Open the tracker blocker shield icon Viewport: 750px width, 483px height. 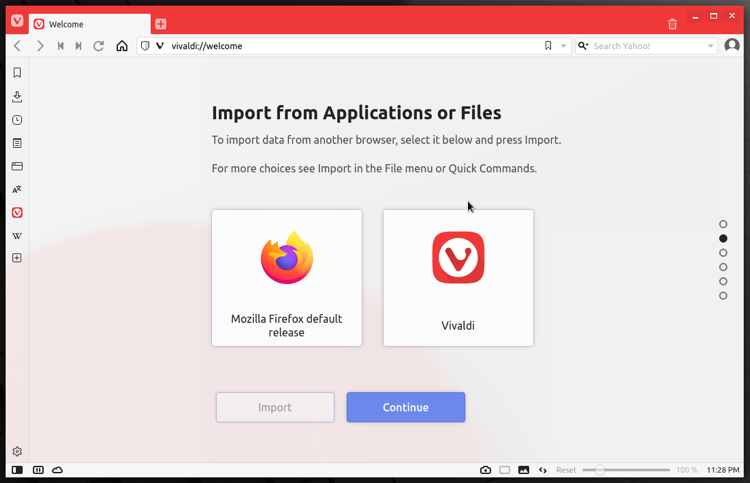[x=145, y=46]
